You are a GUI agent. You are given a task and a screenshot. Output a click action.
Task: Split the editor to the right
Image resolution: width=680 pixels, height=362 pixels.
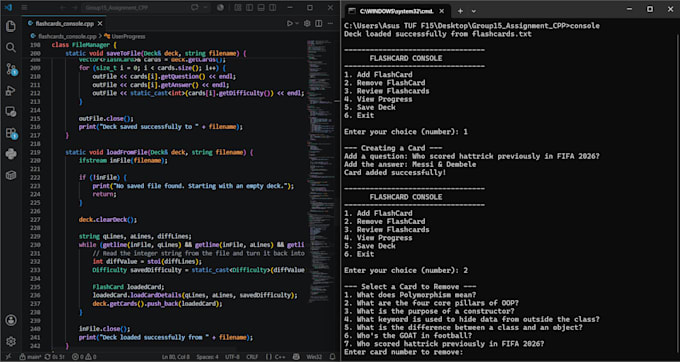tap(319, 23)
